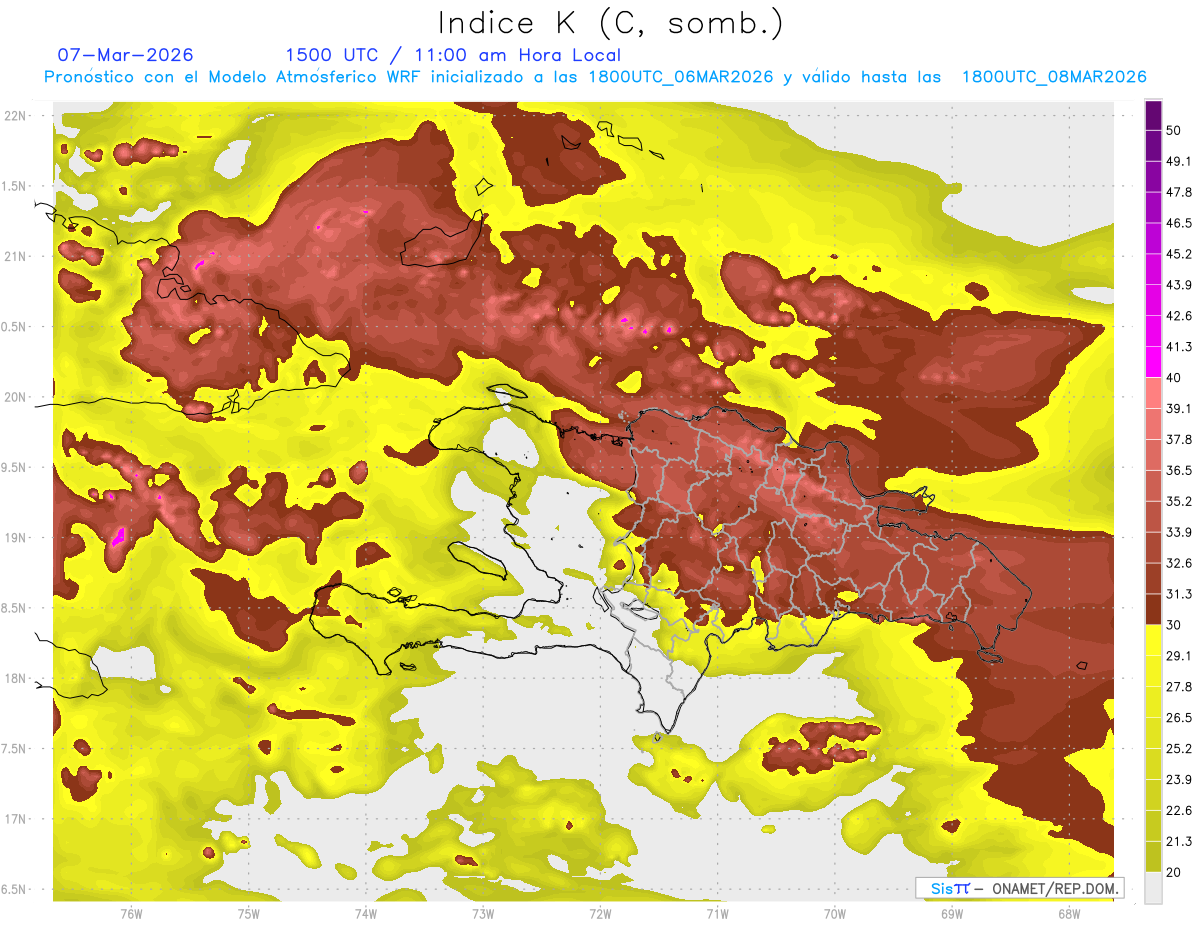Select the "33.9" colorbar value
This screenshot has width=1200, height=927.
click(1178, 532)
